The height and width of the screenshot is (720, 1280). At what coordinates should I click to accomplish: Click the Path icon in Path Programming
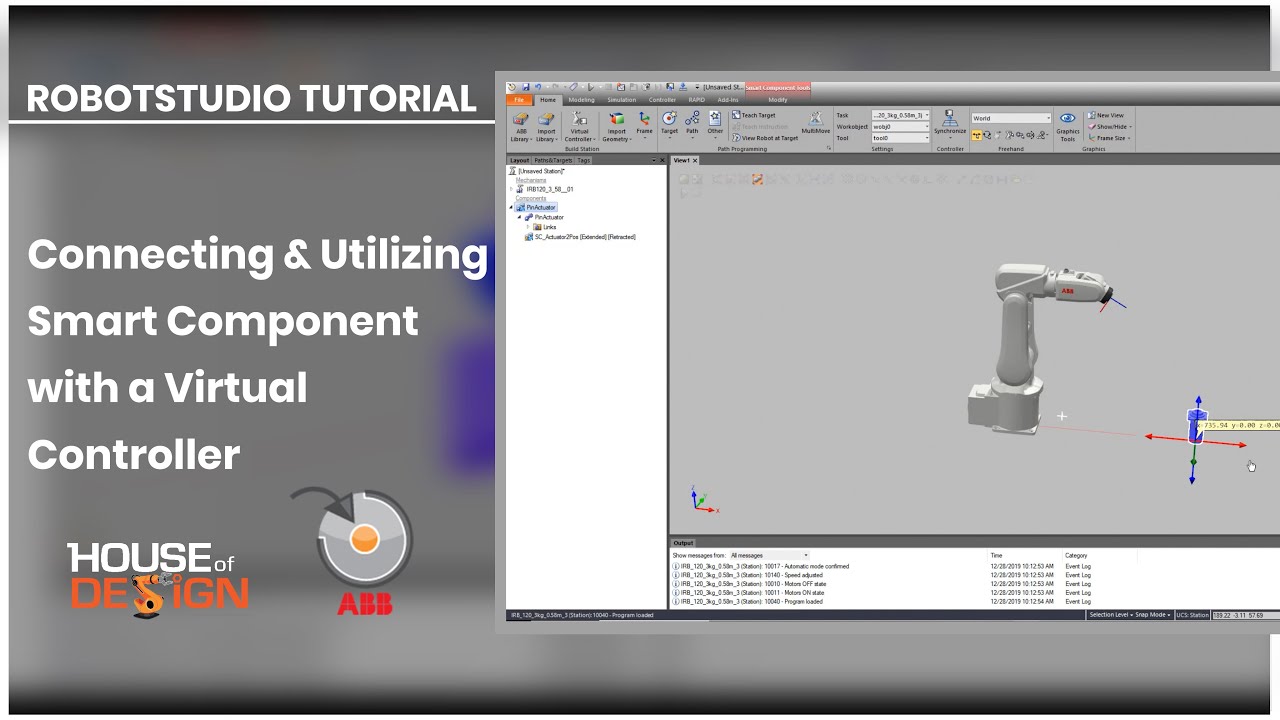click(x=692, y=119)
